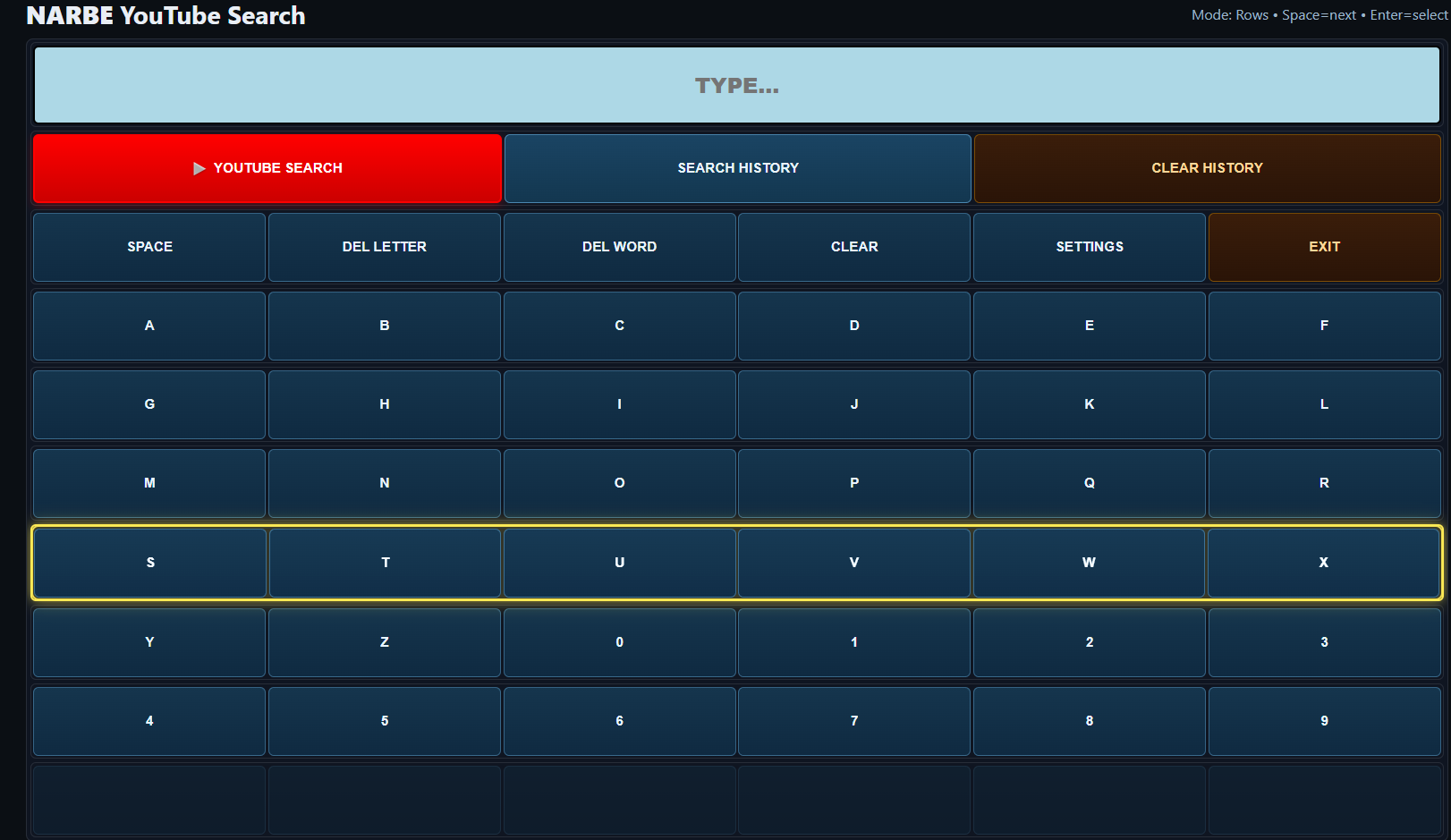Select the letter Z key
Image resolution: width=1451 pixels, height=840 pixels.
coord(384,642)
